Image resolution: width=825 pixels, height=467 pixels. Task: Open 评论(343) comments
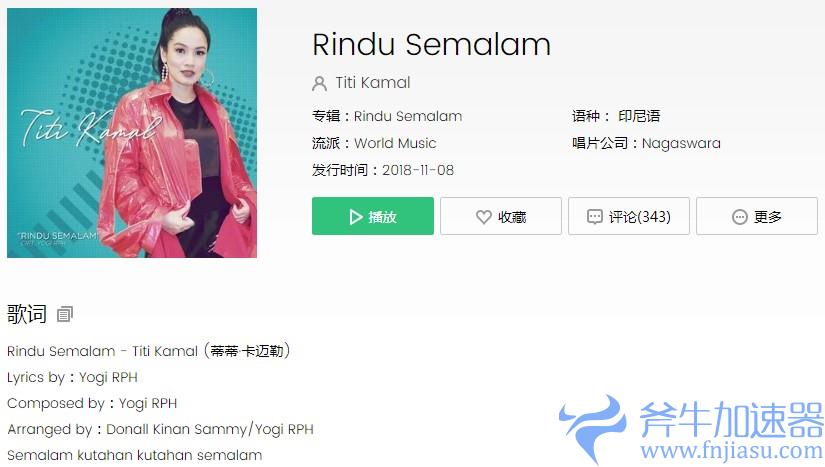pyautogui.click(x=629, y=216)
